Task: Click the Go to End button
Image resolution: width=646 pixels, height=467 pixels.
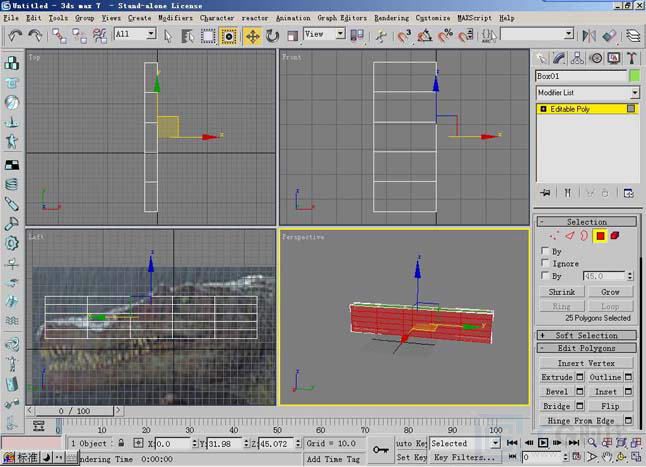Action: [x=573, y=443]
